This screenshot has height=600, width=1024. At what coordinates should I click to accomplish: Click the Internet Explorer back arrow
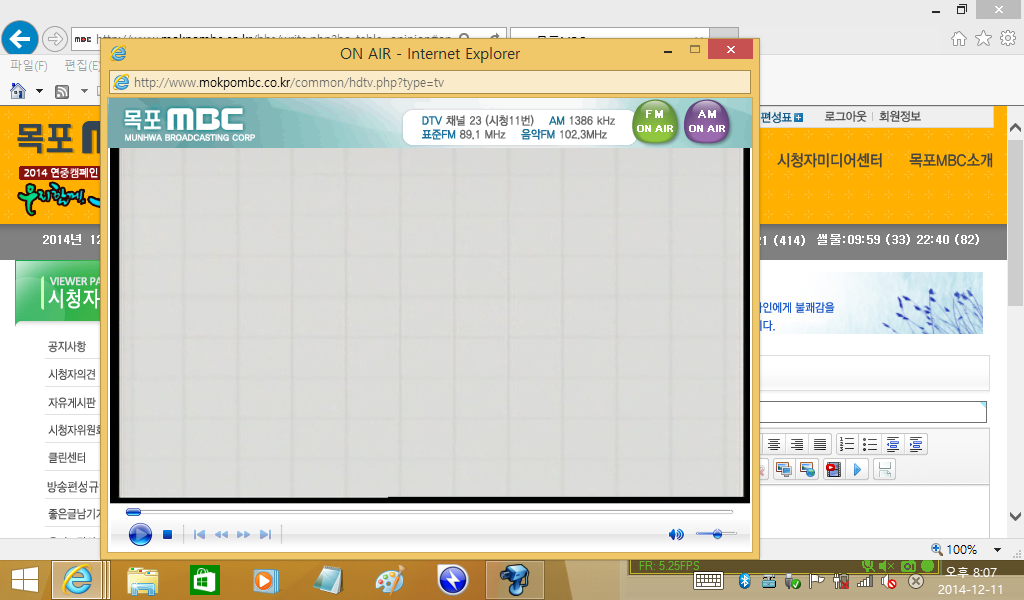pyautogui.click(x=20, y=39)
